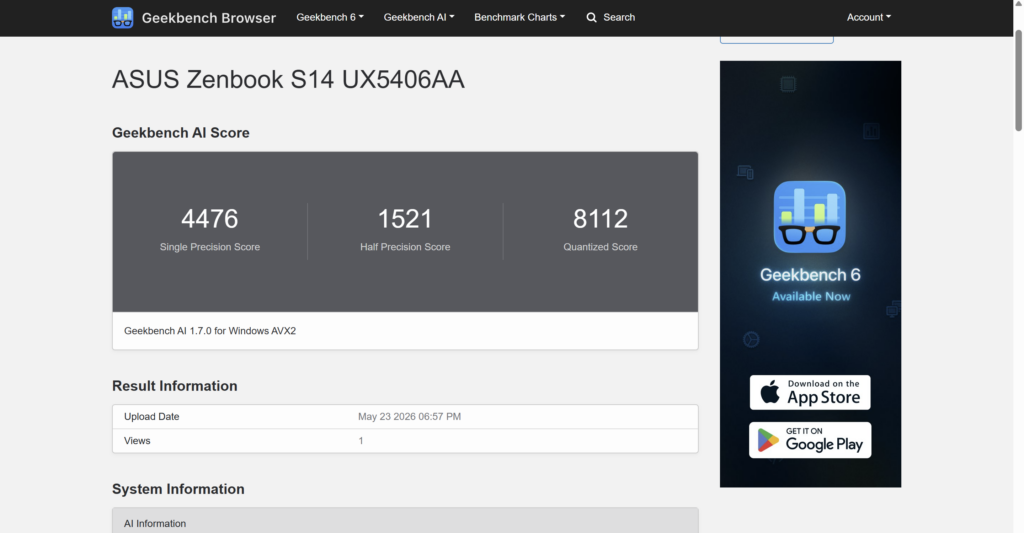Open the Search link in navbar
Image resolution: width=1024 pixels, height=533 pixels.
(x=618, y=17)
